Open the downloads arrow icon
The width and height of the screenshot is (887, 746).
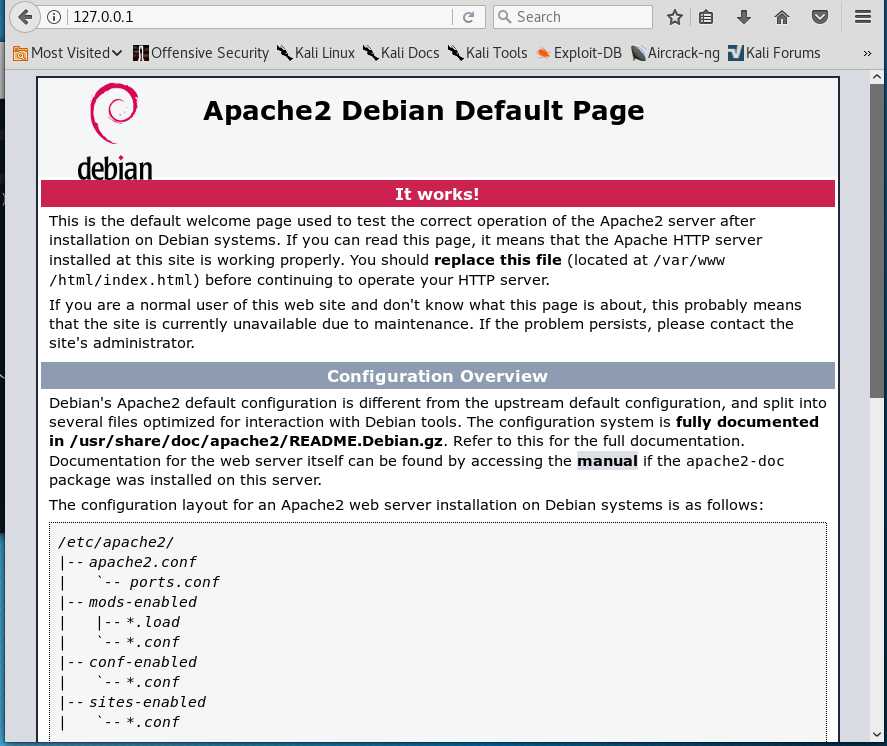click(x=744, y=18)
